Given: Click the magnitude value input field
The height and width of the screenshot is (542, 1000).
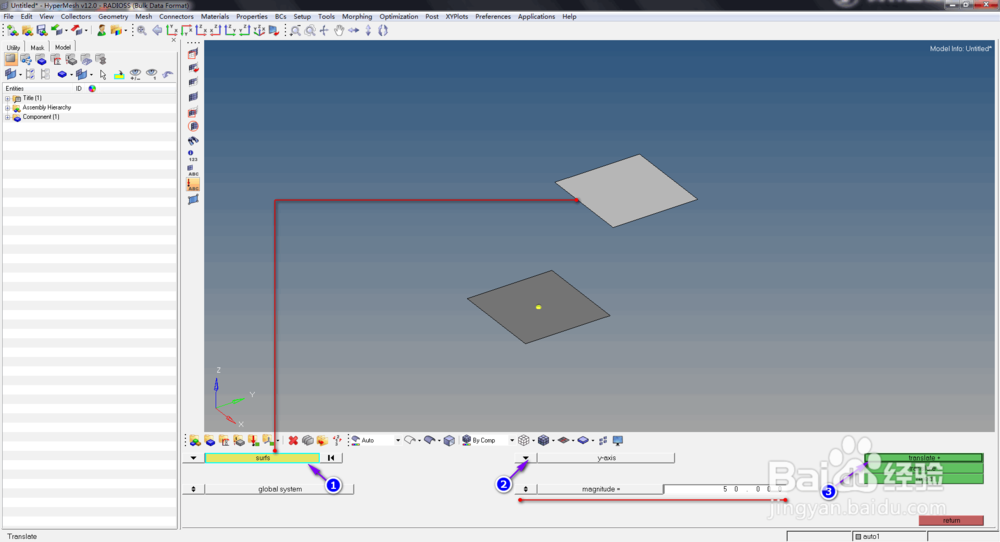Looking at the screenshot, I should 724,489.
